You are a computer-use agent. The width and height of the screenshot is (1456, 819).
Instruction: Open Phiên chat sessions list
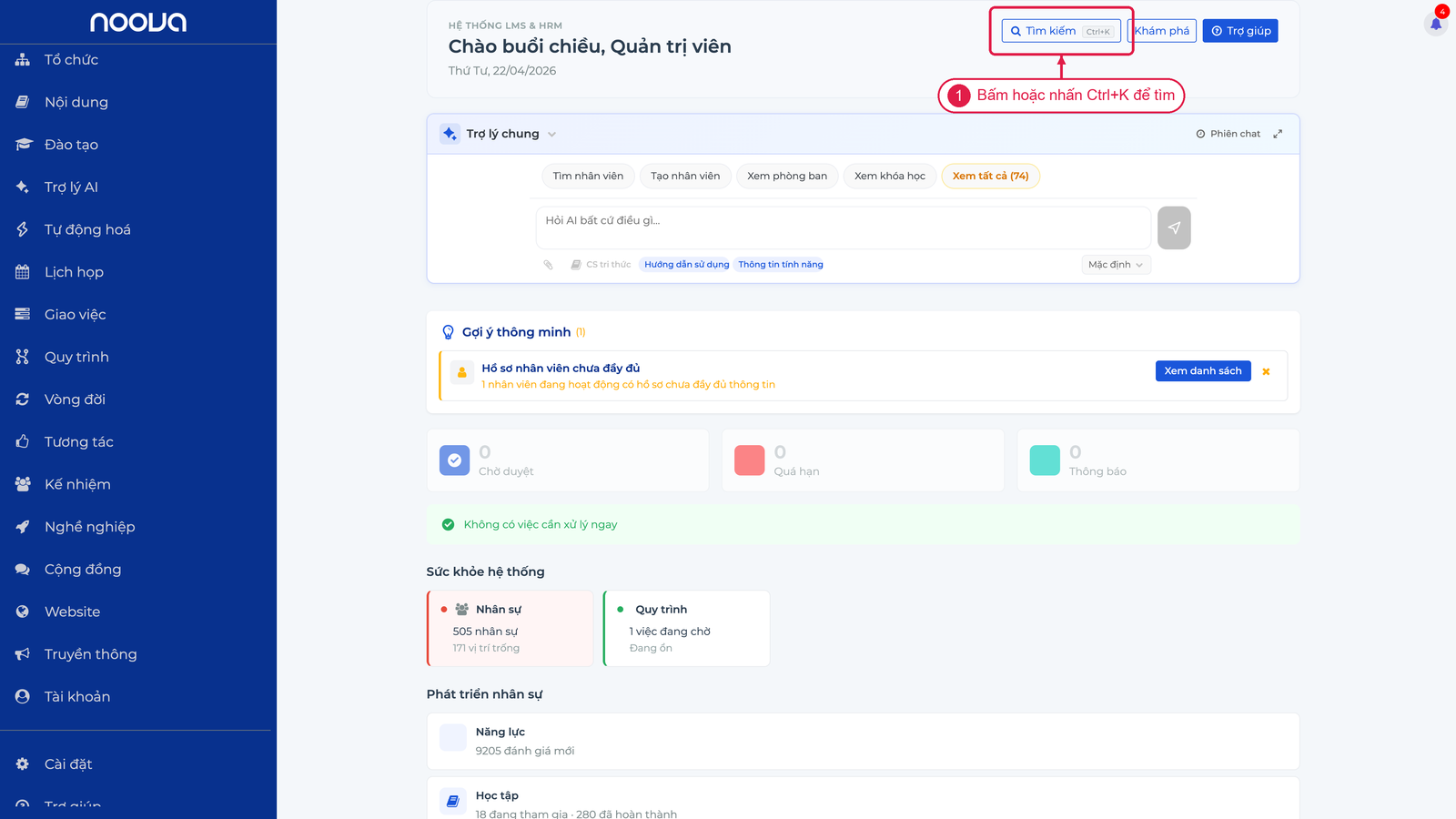pos(1228,134)
